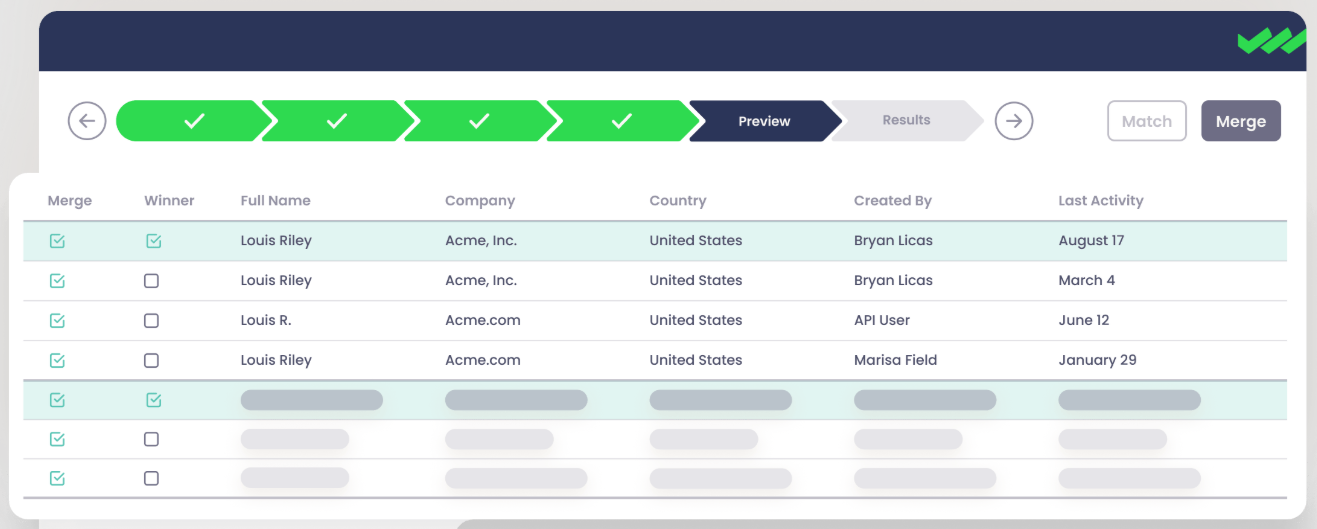Set the January 29 row as Winner
Screen dimensions: 1317x529
point(151,360)
